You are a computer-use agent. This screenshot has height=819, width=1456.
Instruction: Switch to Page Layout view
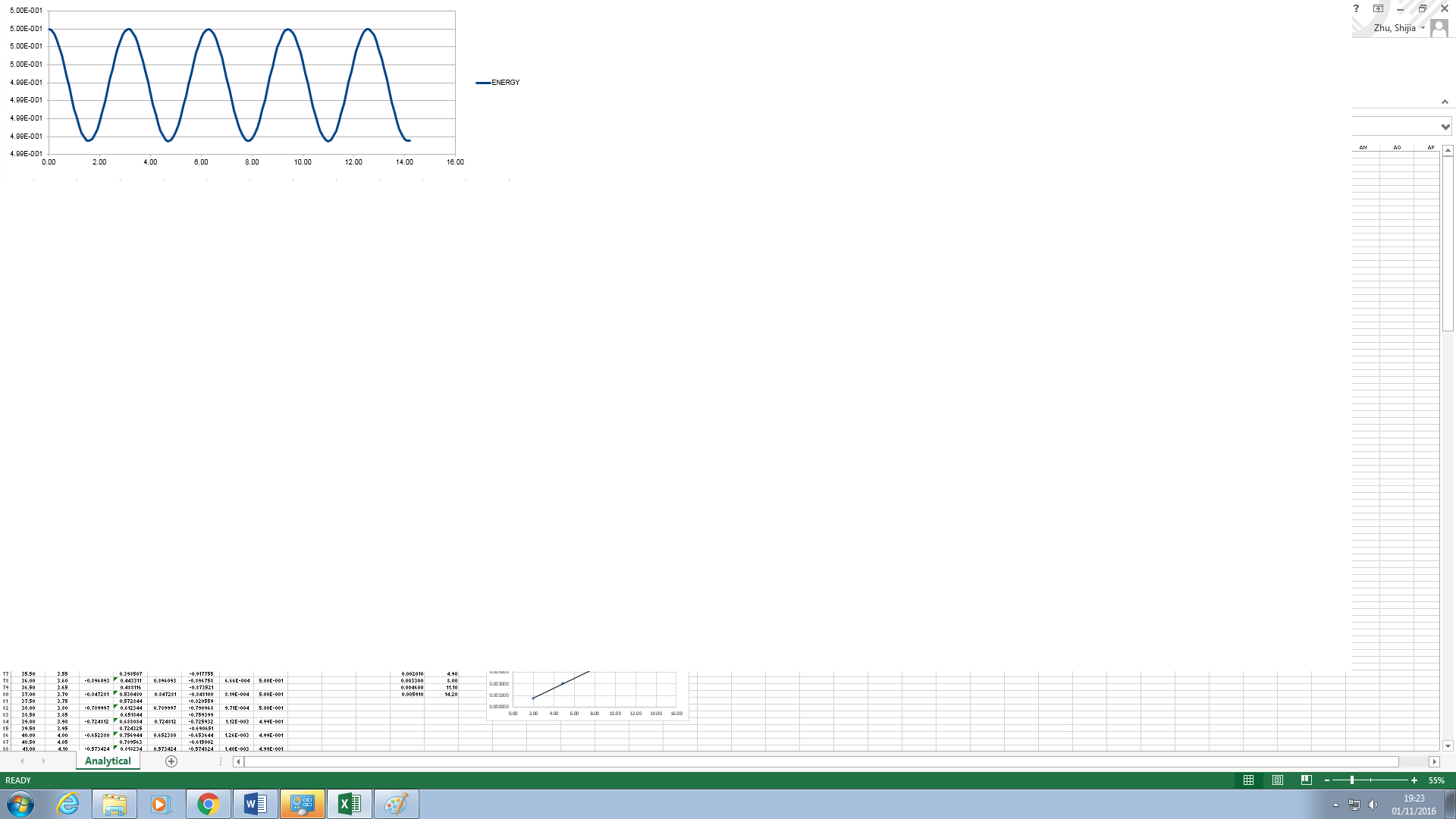(x=1277, y=780)
